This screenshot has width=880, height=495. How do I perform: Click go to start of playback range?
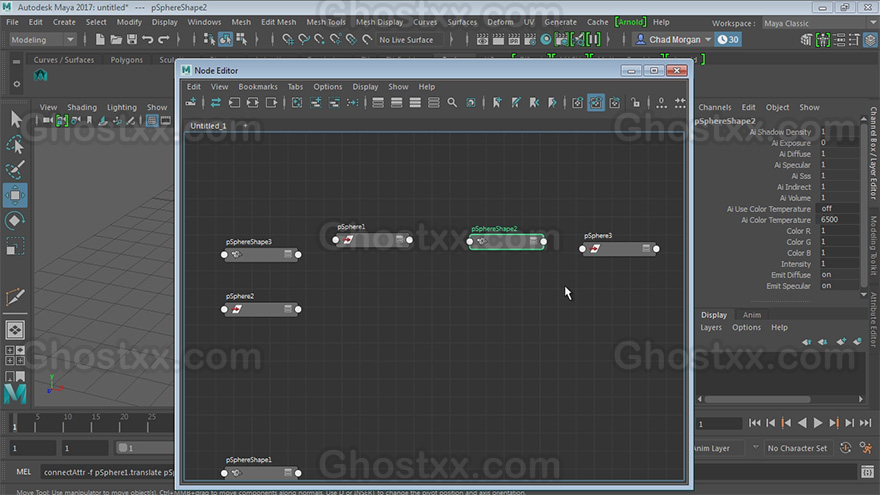coord(755,423)
